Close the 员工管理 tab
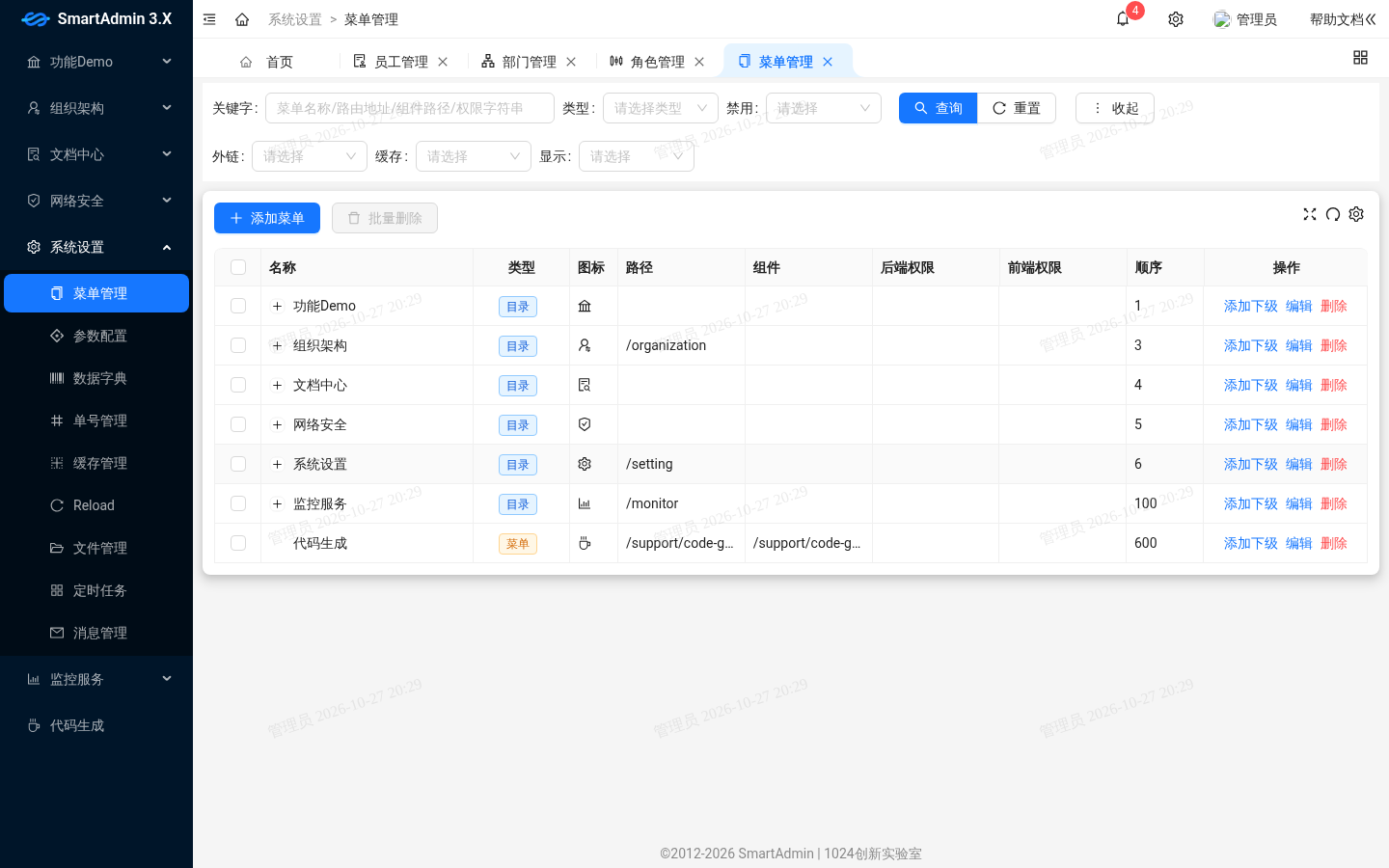 443,62
